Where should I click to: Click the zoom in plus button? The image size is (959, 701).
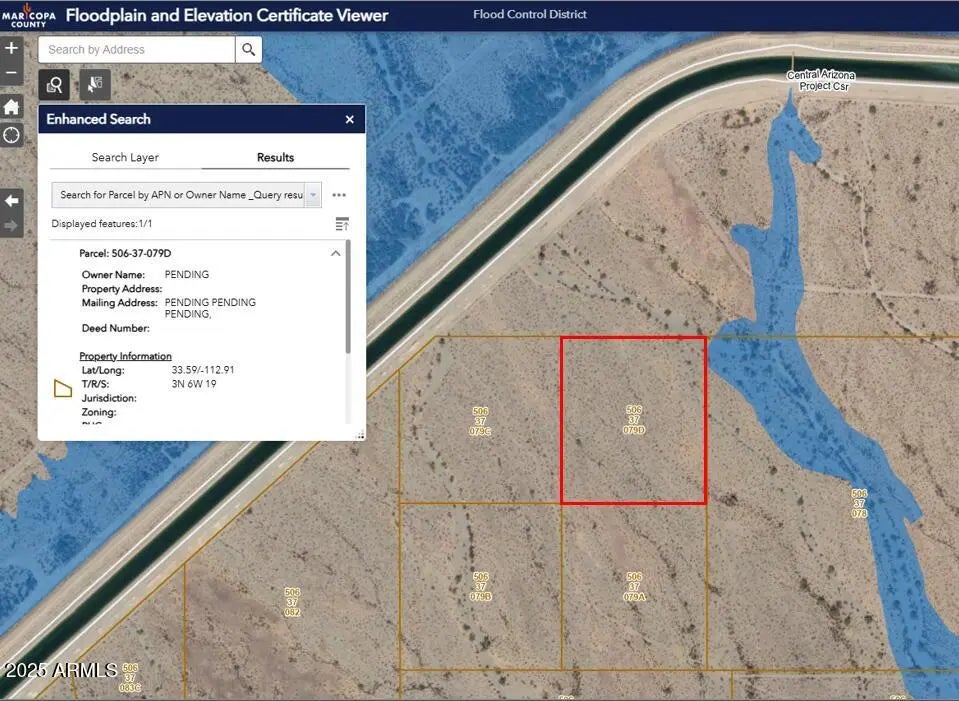(12, 48)
